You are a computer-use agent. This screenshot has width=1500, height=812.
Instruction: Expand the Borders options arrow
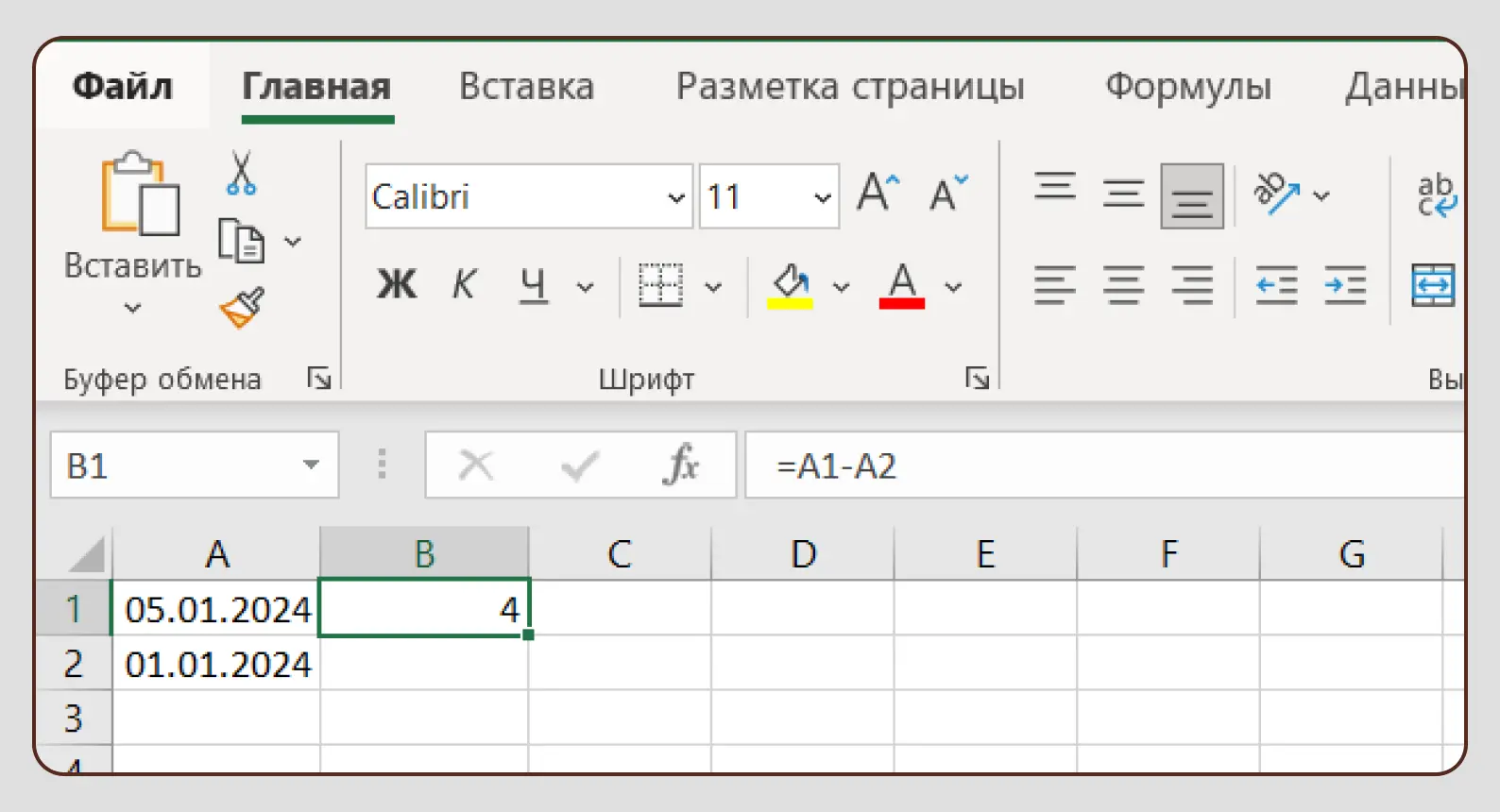pos(713,286)
